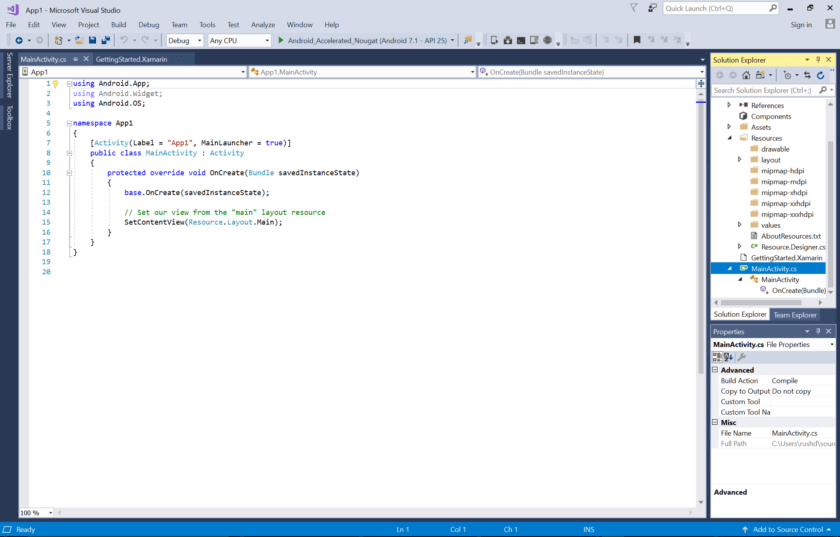Screen dimensions: 840x537
Task: Pin the MainActivity.cs tab
Action: click(x=76, y=59)
